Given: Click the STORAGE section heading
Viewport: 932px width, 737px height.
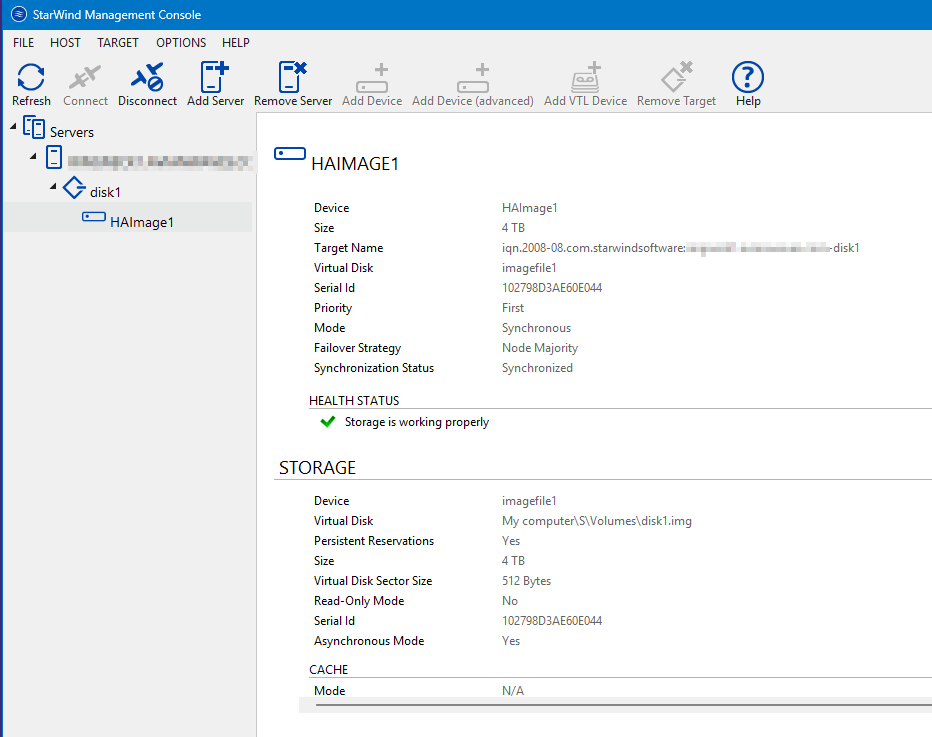Looking at the screenshot, I should pos(317,468).
